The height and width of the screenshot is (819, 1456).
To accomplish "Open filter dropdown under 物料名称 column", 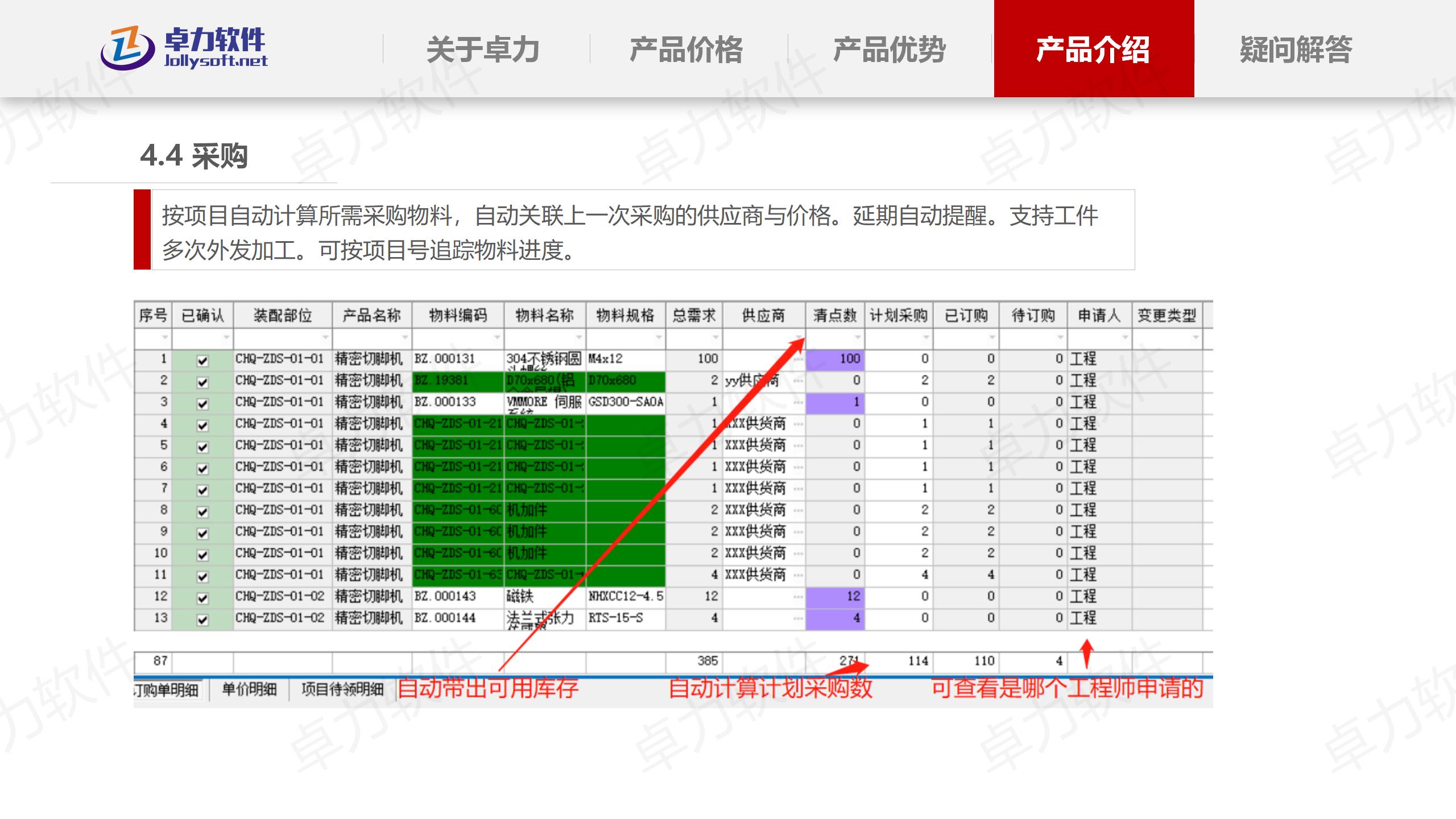I will pos(579,338).
